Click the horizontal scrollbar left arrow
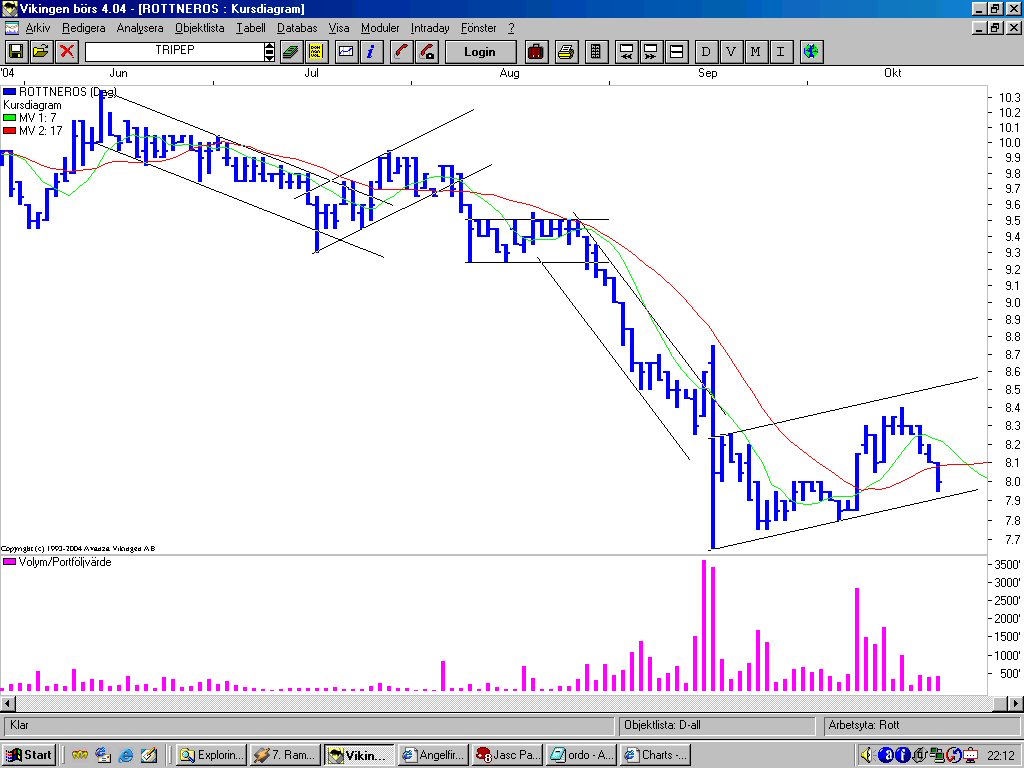 (x=8, y=703)
